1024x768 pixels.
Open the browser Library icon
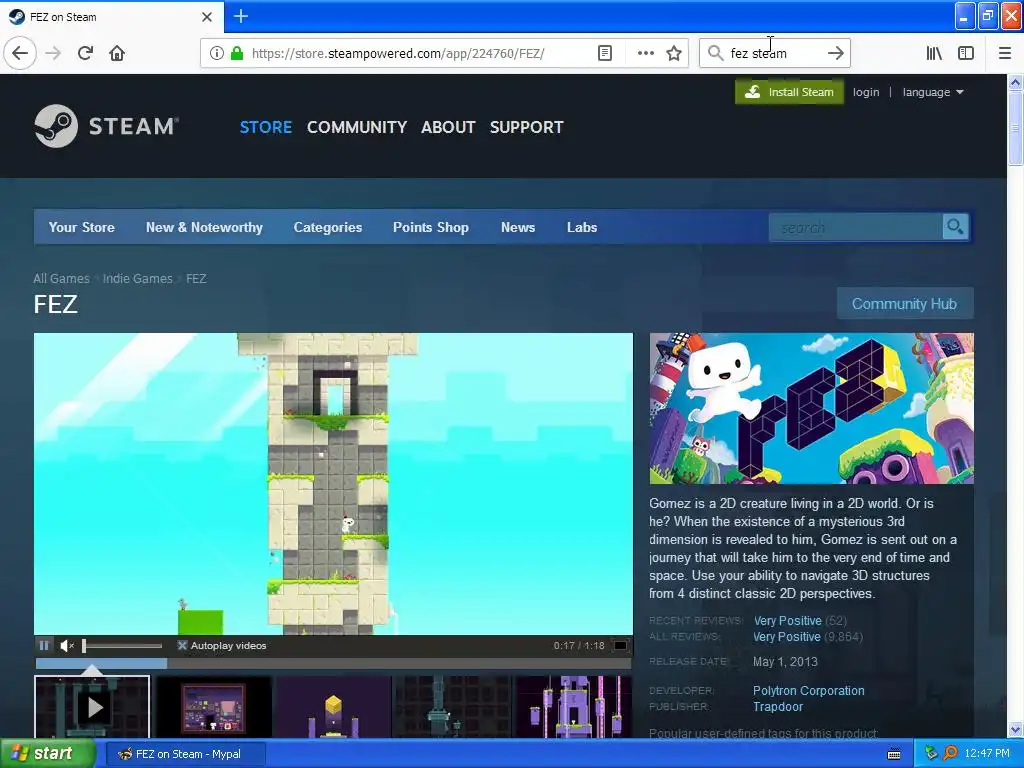[934, 53]
